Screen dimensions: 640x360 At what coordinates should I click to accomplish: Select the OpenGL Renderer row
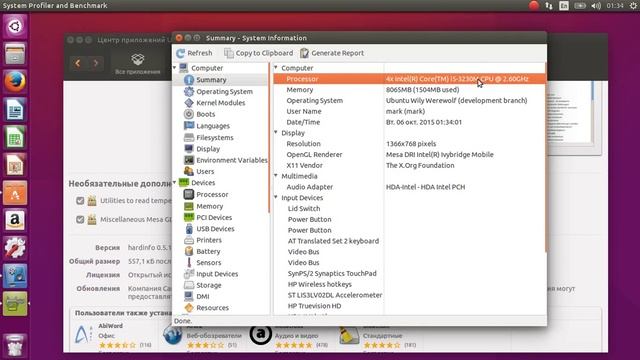click(x=409, y=154)
